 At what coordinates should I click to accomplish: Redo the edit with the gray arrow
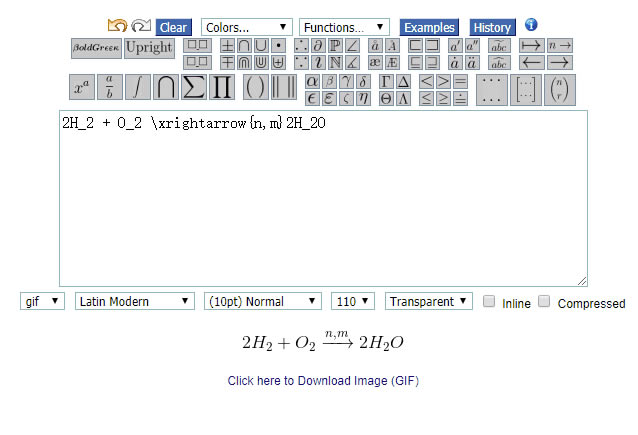(x=141, y=26)
